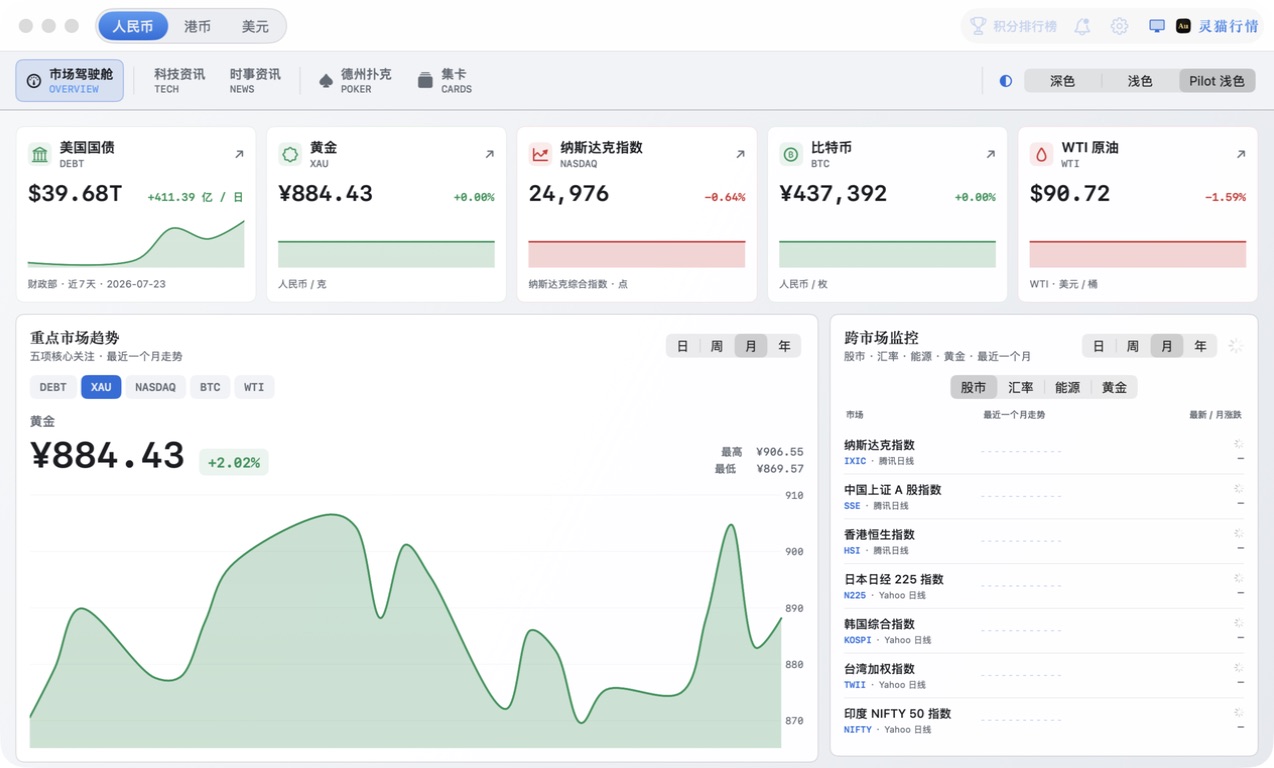Open 纳斯达克指数 card detail arrow
This screenshot has width=1274, height=768.
pos(740,154)
